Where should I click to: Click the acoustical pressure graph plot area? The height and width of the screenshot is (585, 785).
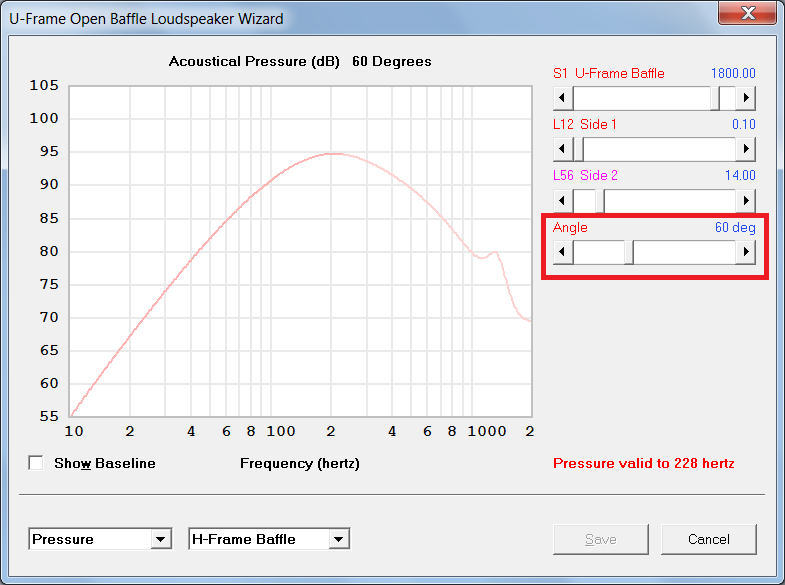(x=300, y=251)
